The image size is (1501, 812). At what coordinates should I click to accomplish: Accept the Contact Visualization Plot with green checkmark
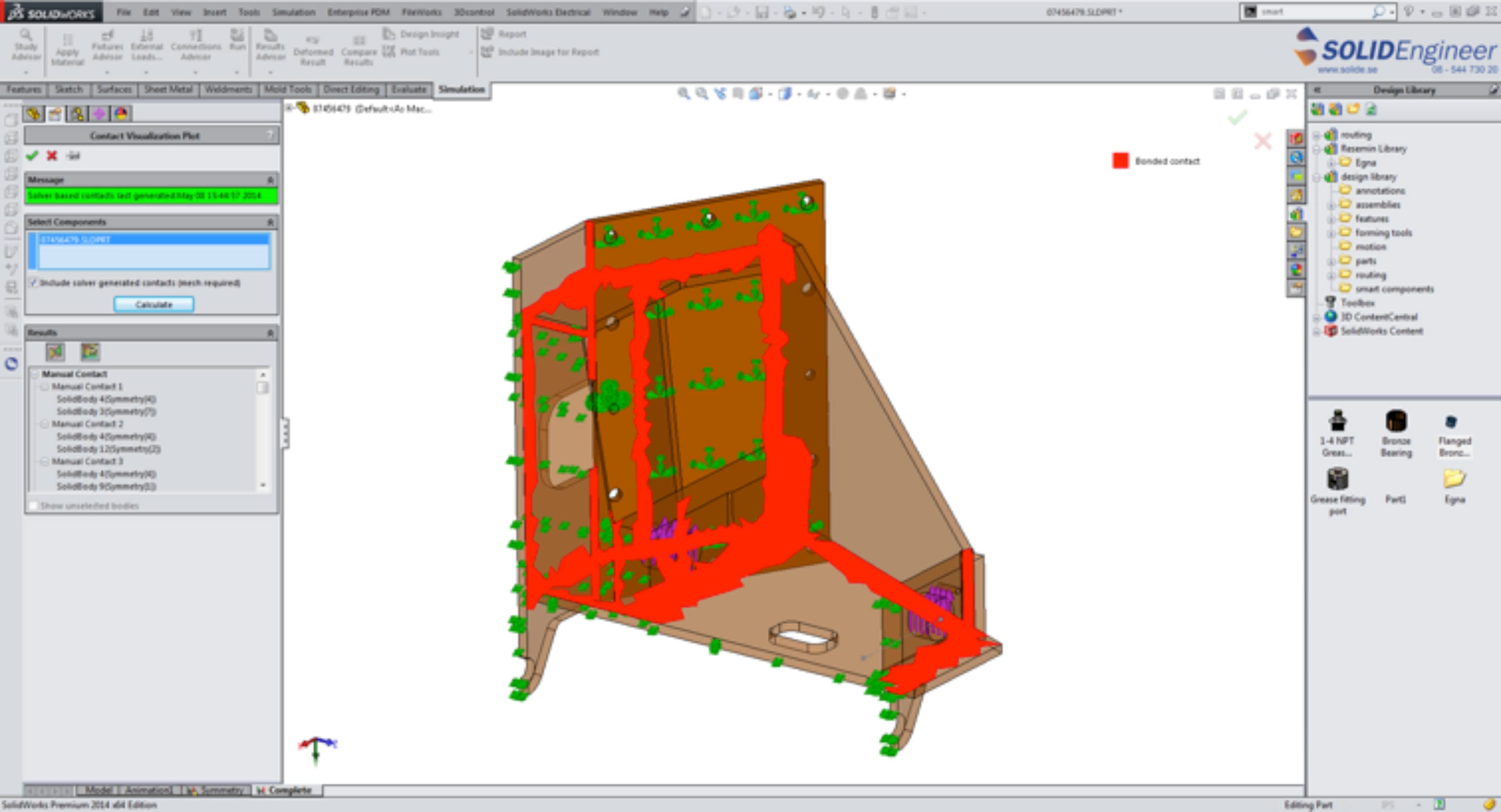coord(32,156)
